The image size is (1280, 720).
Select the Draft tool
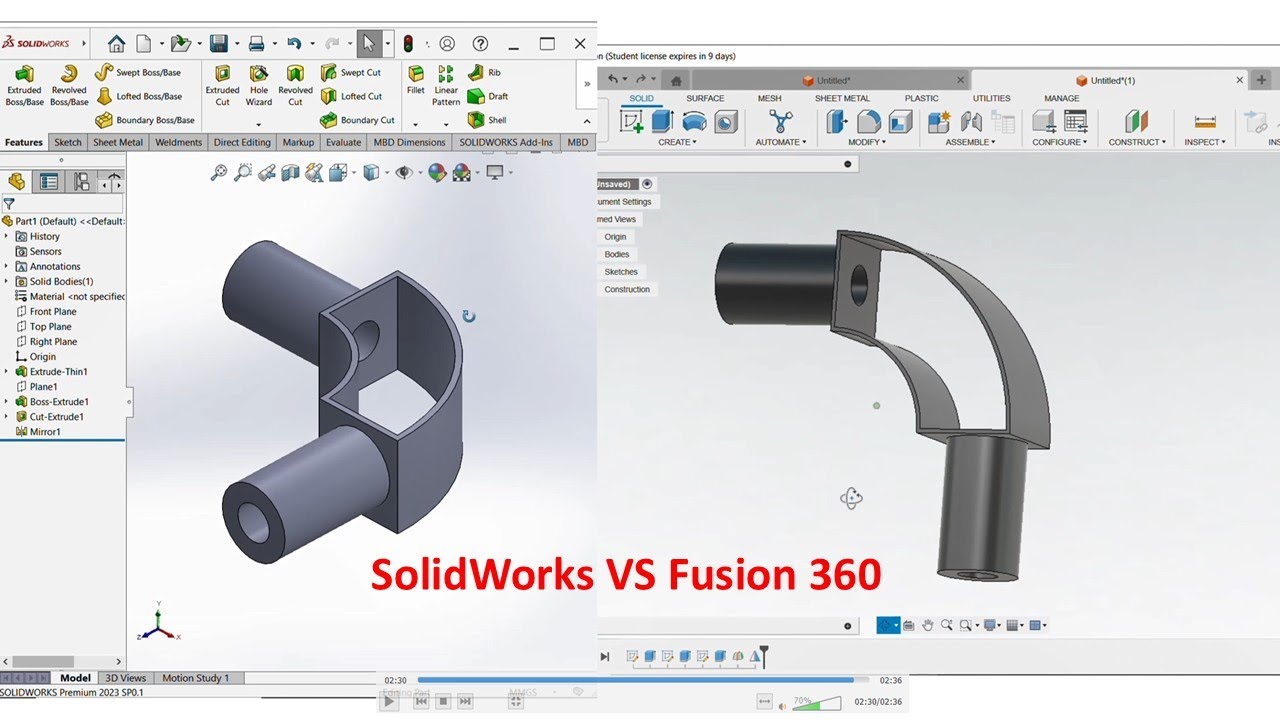coord(488,96)
